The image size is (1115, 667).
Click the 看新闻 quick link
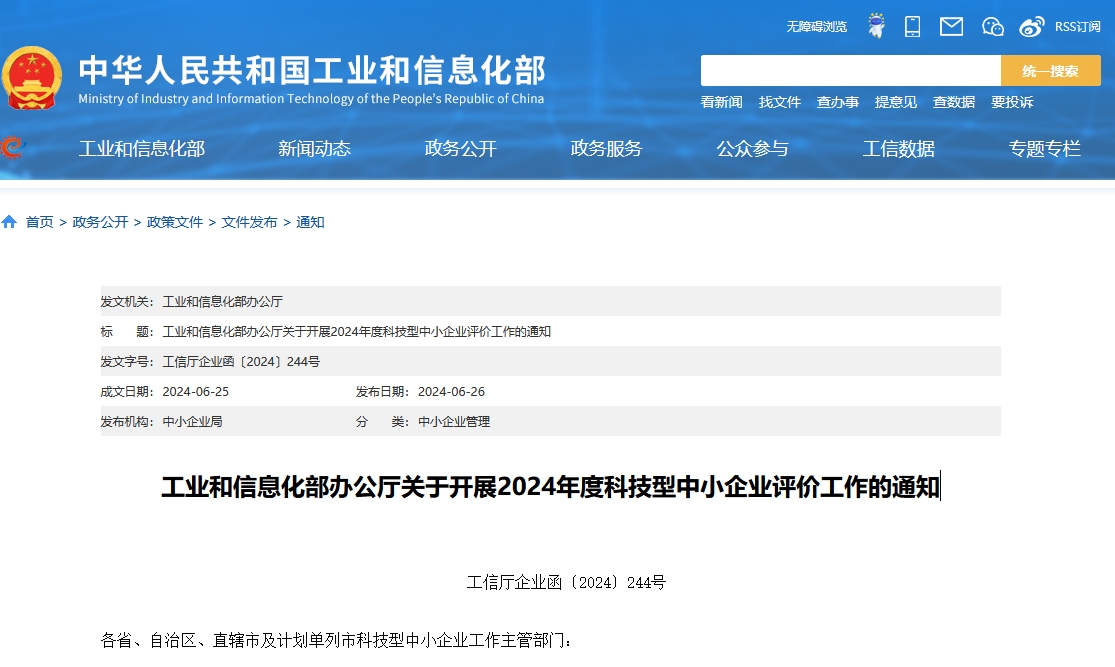721,102
